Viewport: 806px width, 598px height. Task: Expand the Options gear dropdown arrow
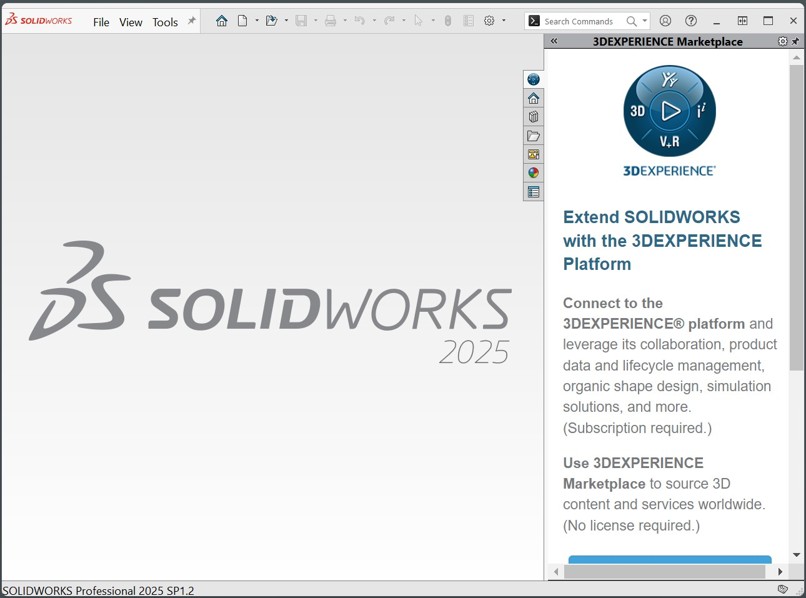click(504, 21)
